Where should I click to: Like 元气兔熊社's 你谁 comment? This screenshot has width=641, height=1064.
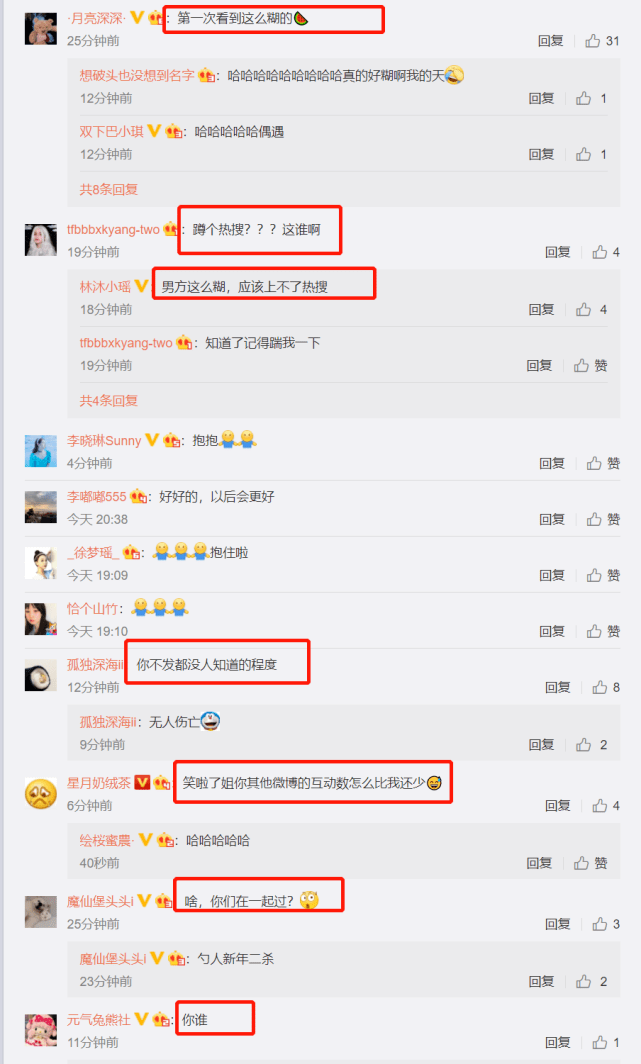point(606,1042)
